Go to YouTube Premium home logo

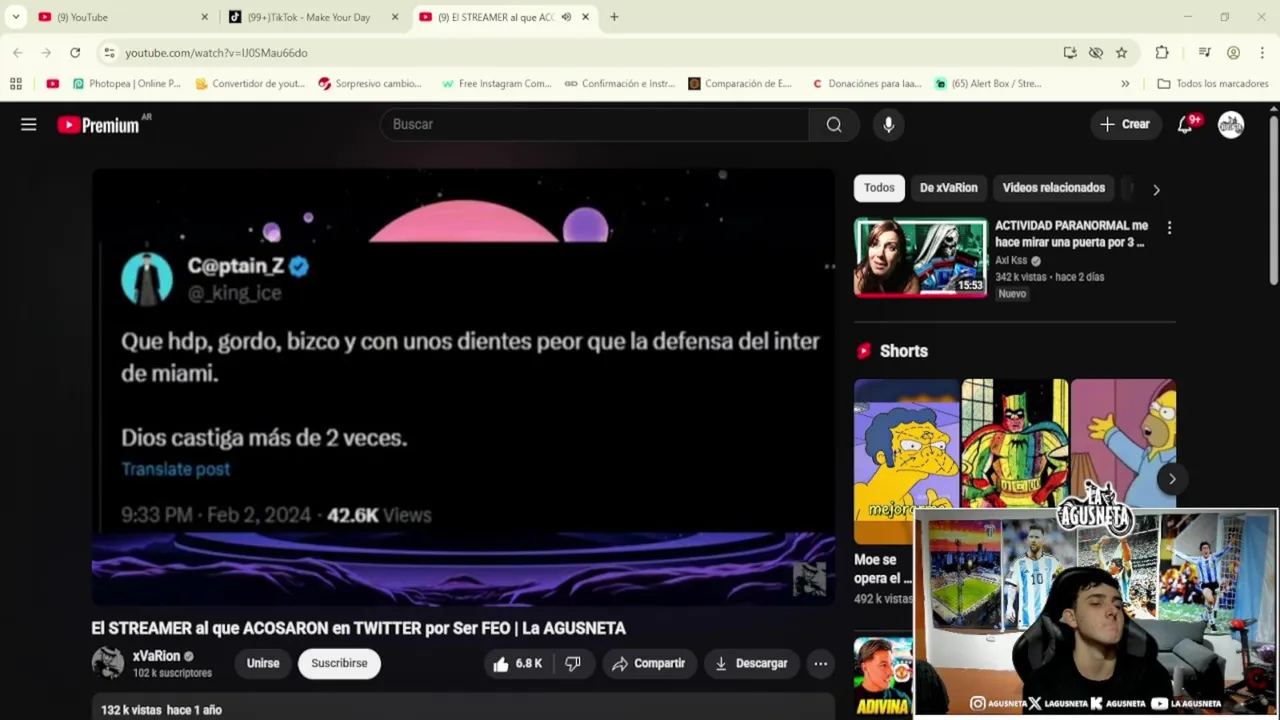tap(98, 125)
